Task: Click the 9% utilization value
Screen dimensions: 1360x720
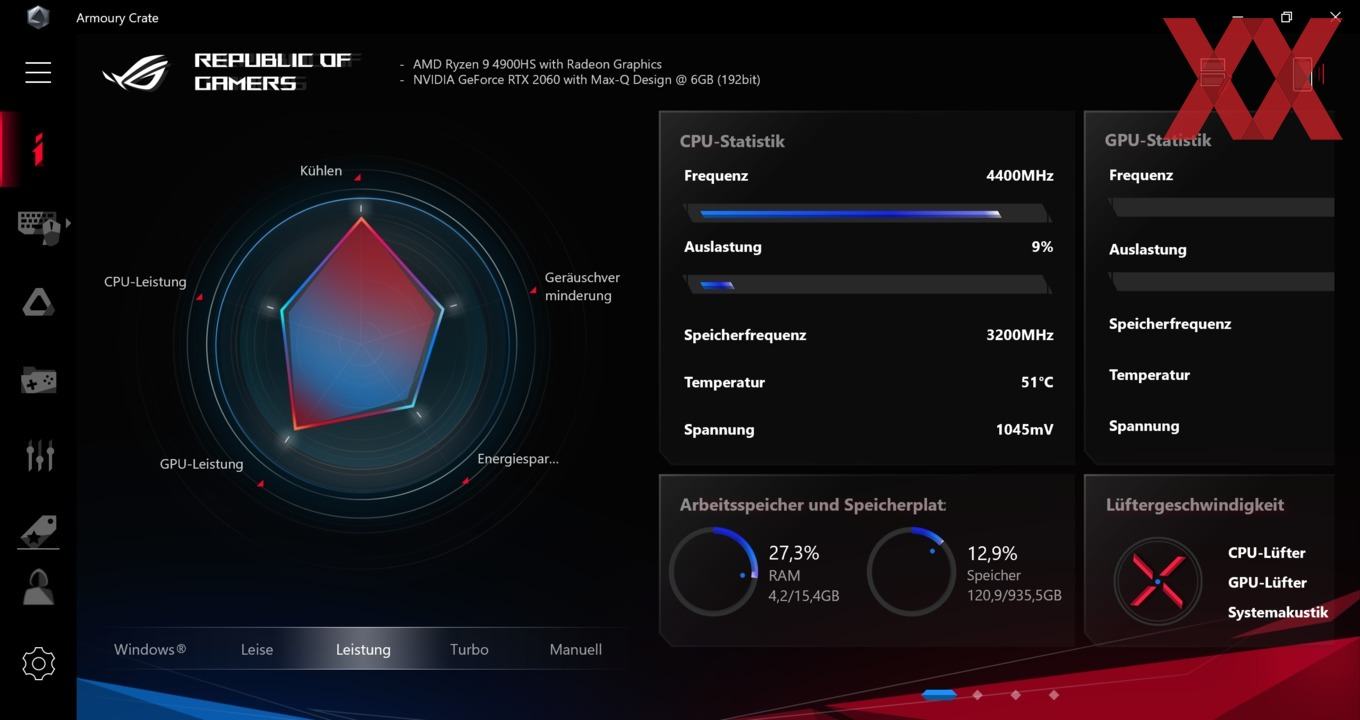Action: [1043, 247]
